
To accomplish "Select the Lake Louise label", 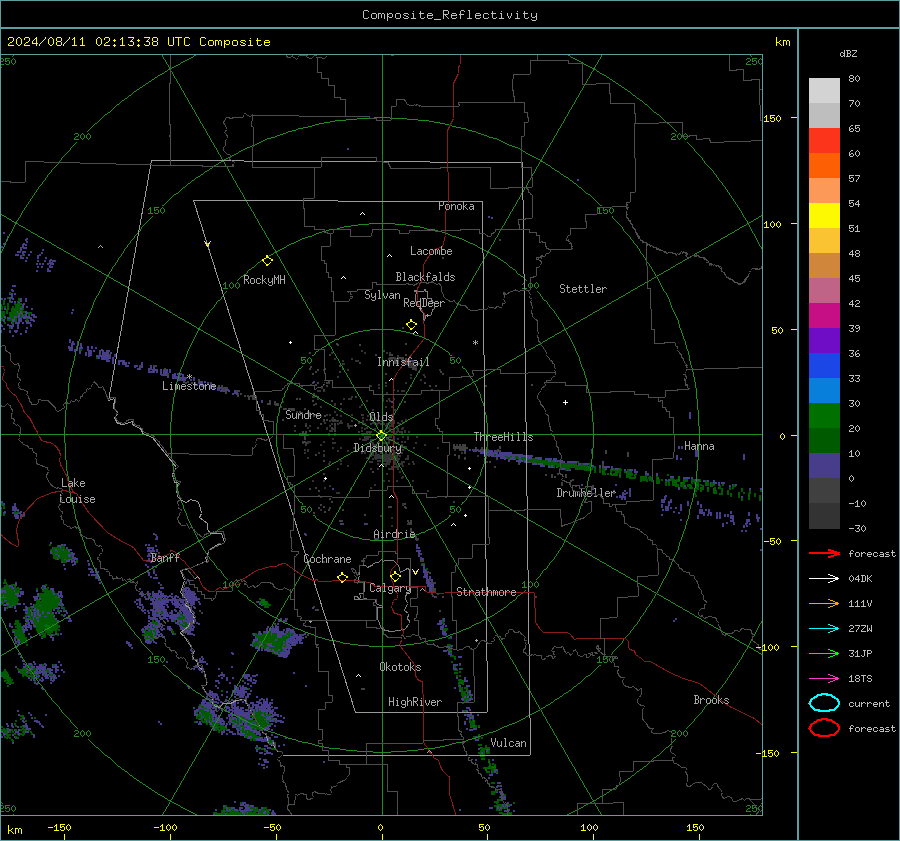I will (x=77, y=491).
